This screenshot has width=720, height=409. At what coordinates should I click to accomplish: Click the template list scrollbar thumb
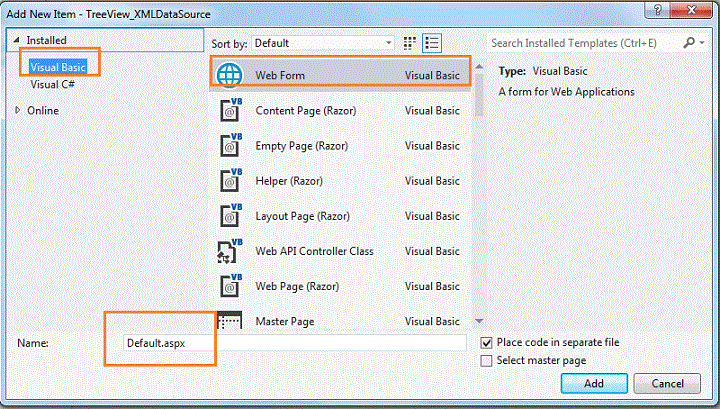tap(479, 95)
